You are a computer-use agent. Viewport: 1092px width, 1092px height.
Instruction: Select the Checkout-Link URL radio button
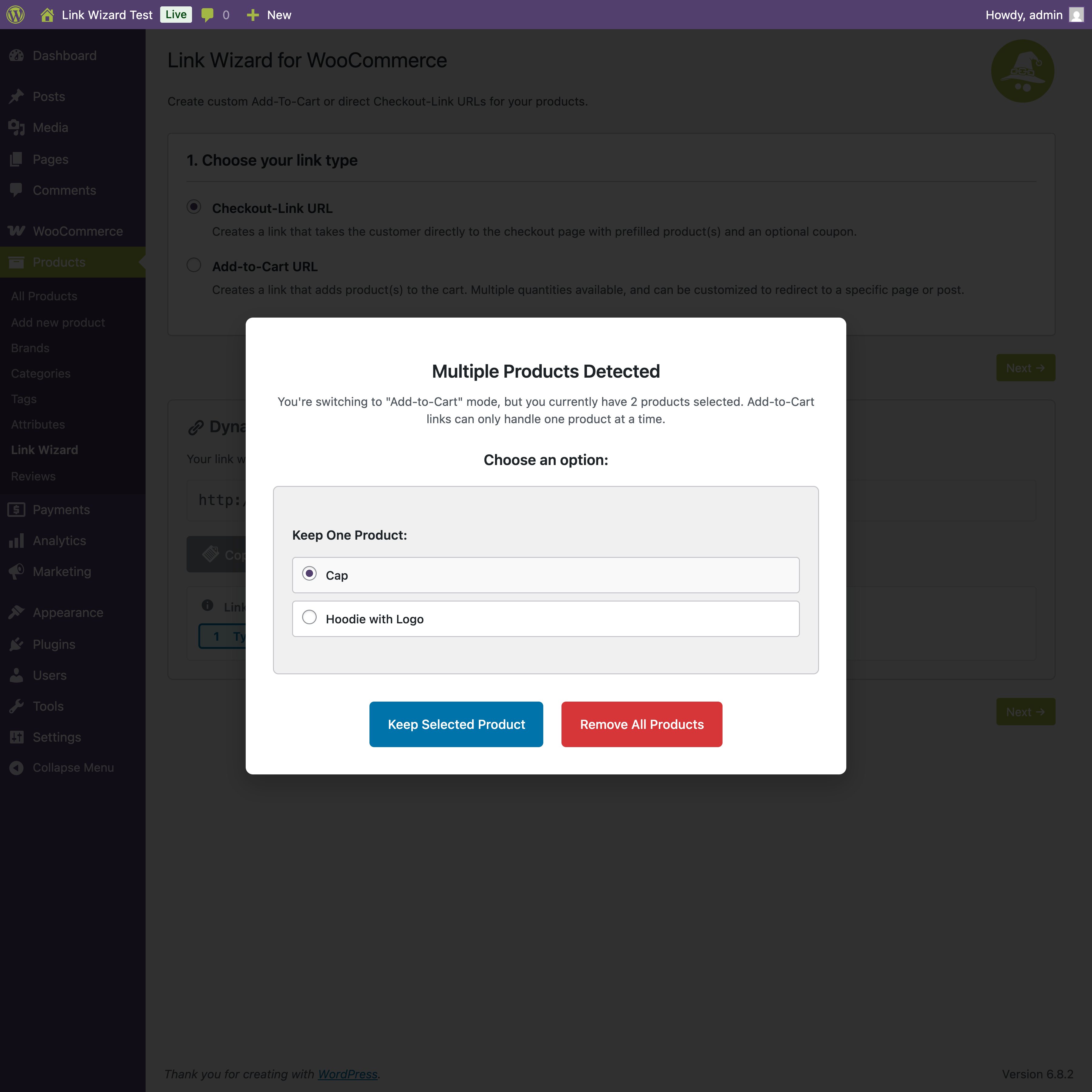click(194, 207)
